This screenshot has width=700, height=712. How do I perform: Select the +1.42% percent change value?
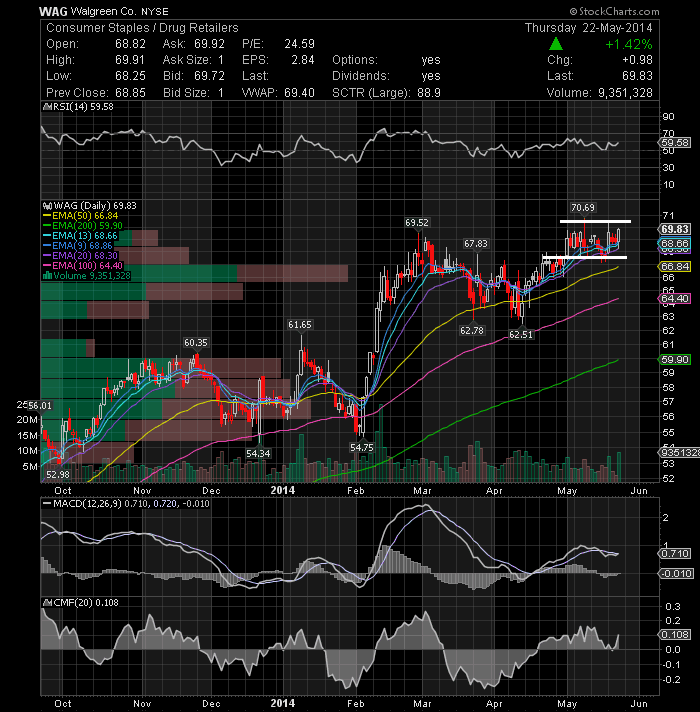coord(629,44)
